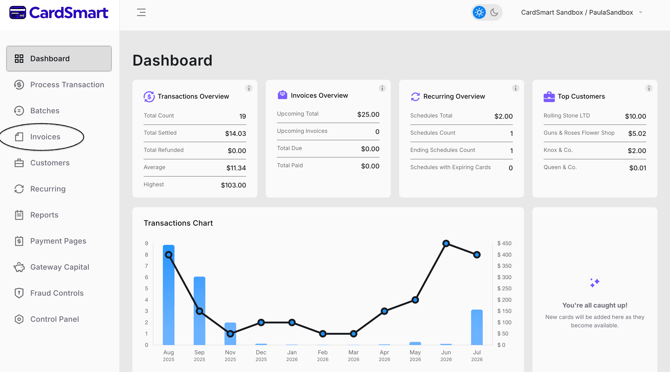670x372 pixels.
Task: Click the Reports clipboard icon
Action: point(19,215)
